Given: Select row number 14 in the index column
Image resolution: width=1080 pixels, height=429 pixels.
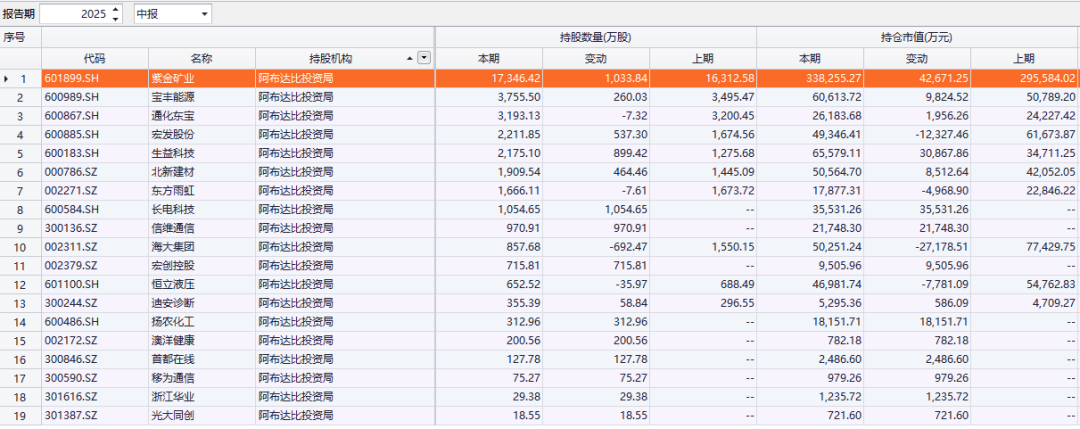Looking at the screenshot, I should tap(20, 321).
